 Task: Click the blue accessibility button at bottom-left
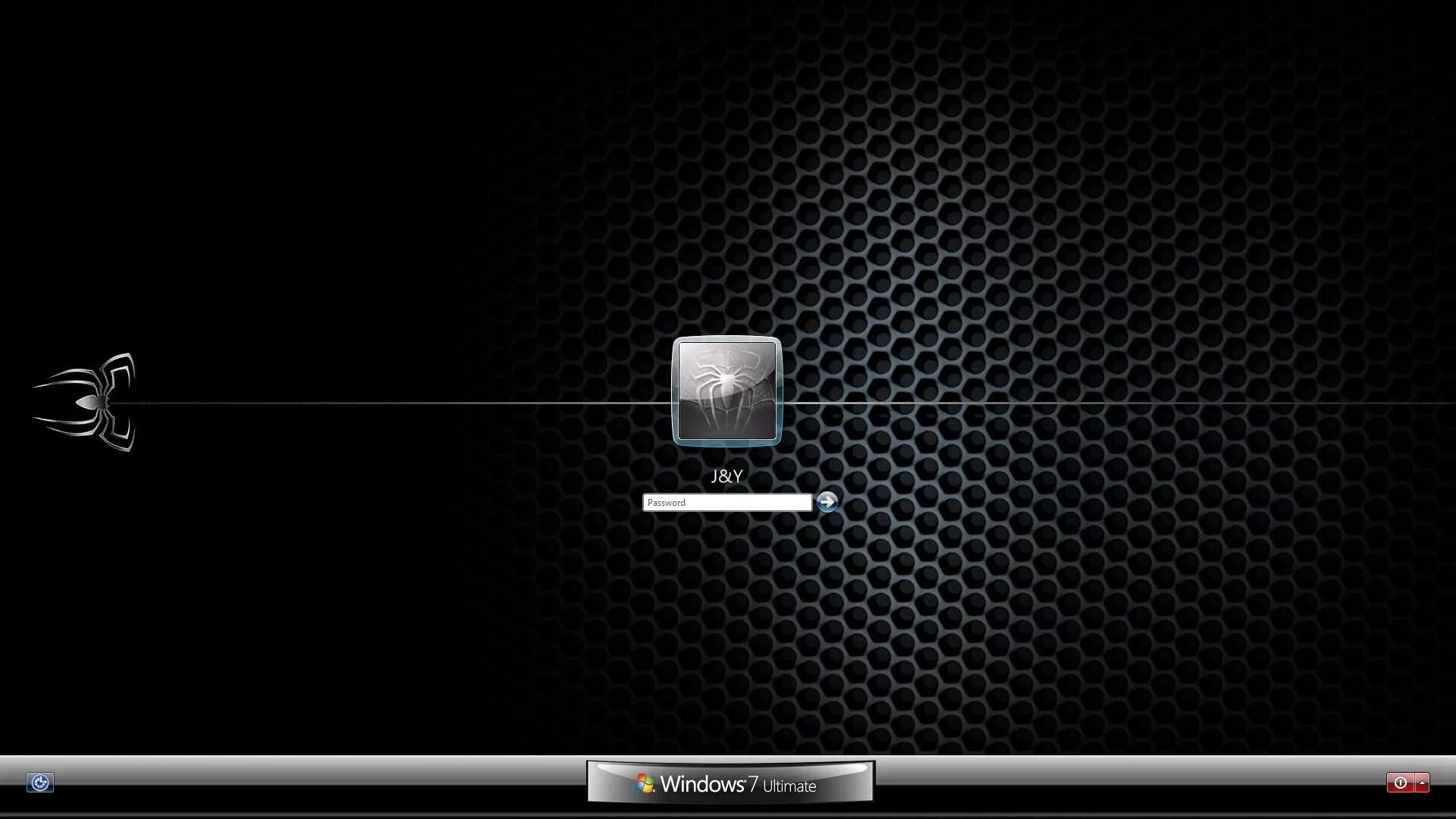pyautogui.click(x=40, y=783)
